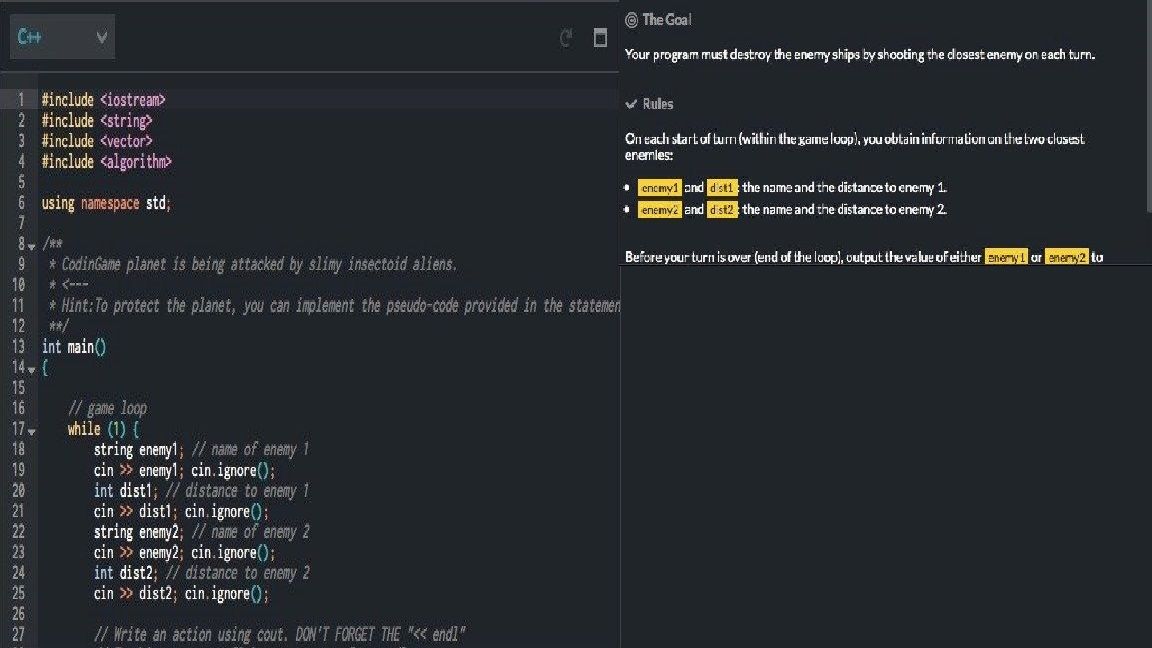Click line number 13 in the gutter

18,346
